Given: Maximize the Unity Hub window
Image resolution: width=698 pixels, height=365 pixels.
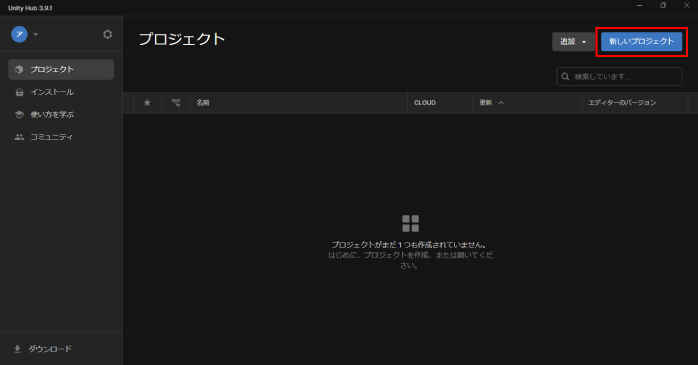Looking at the screenshot, I should [x=663, y=5].
